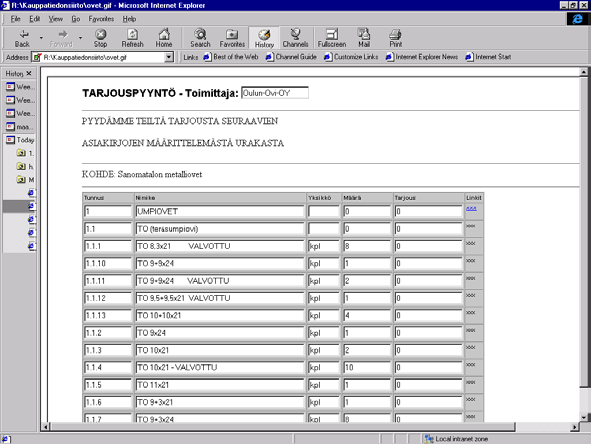Go back with the Back toolbar button
The width and height of the screenshot is (591, 444).
pos(22,38)
